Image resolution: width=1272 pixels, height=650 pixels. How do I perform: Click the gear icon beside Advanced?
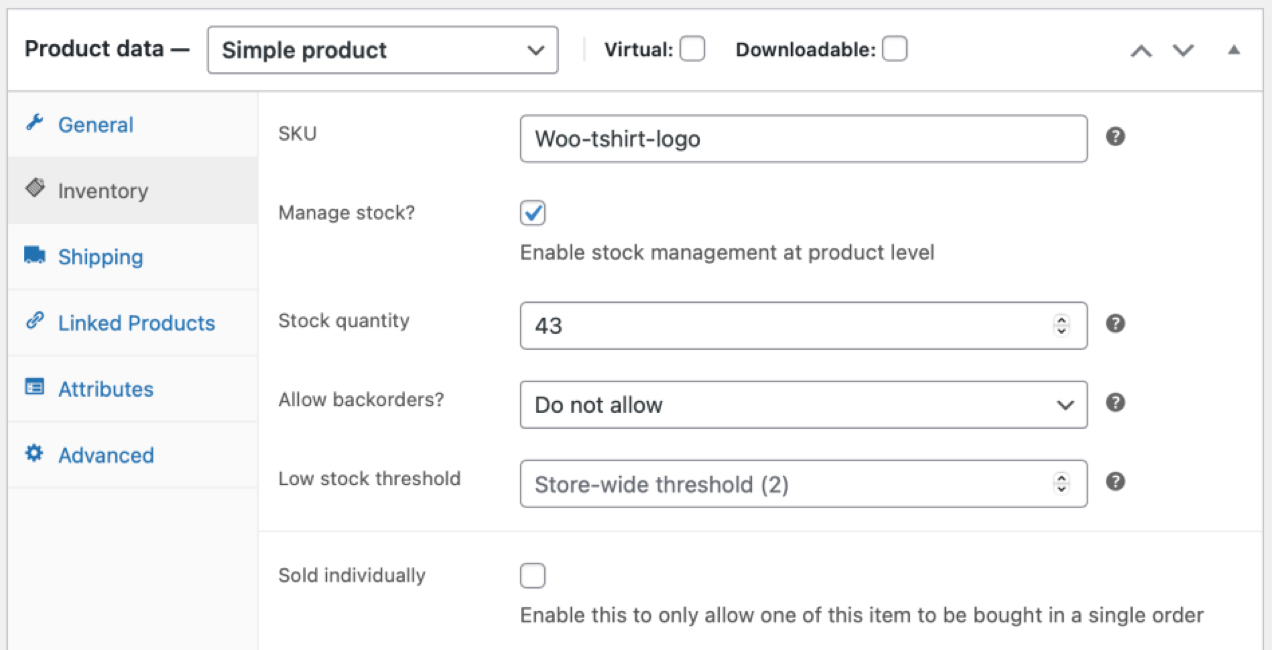tap(35, 453)
